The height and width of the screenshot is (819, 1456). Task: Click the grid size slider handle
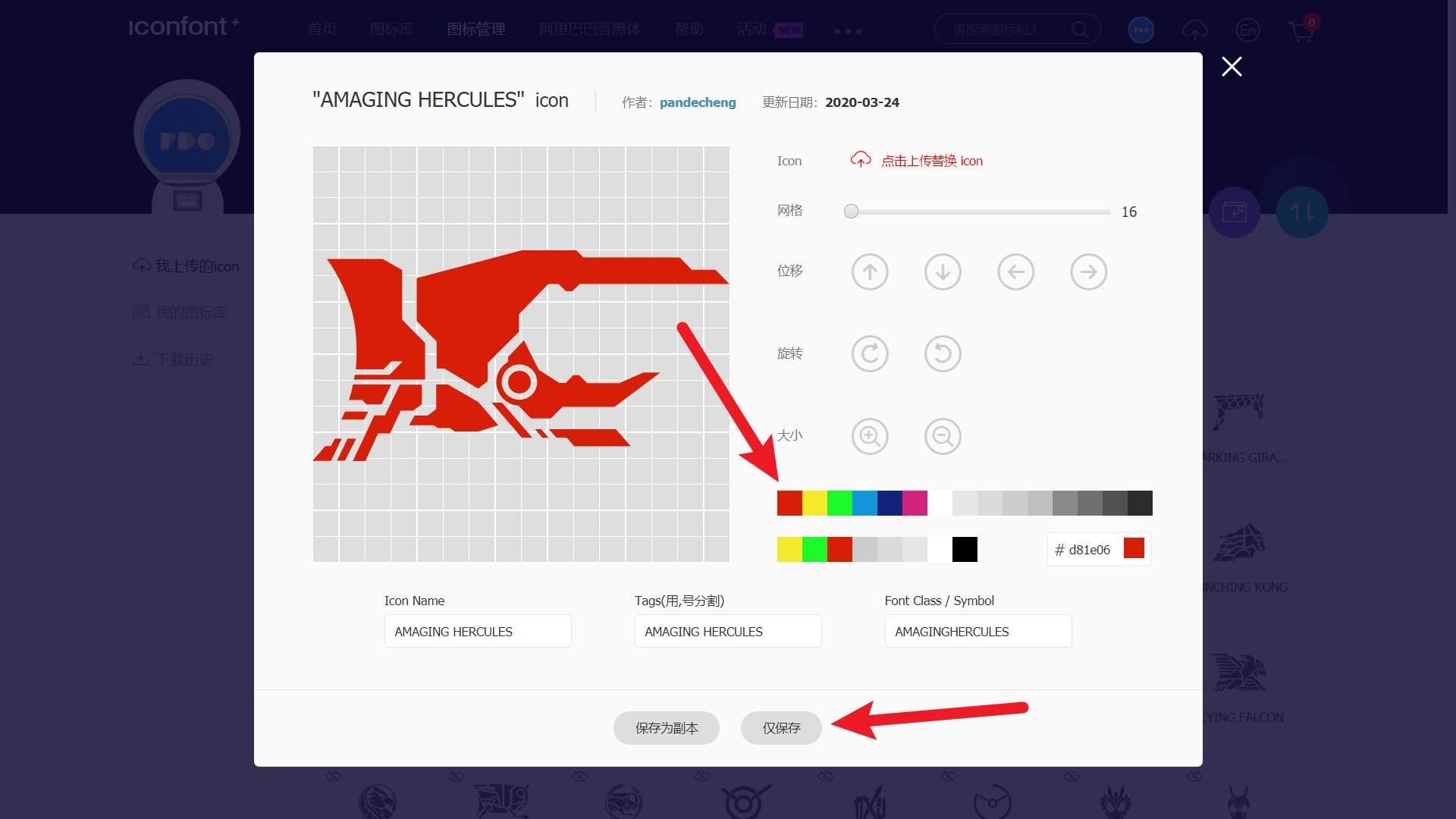tap(851, 212)
